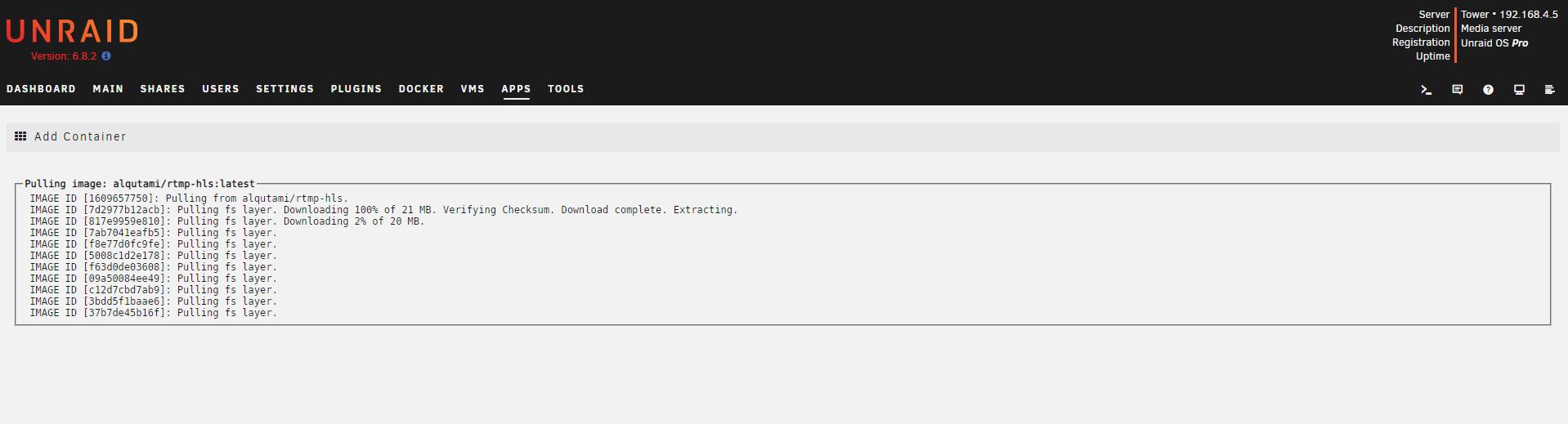Switch to the Shares page
1568x424 pixels.
(163, 89)
